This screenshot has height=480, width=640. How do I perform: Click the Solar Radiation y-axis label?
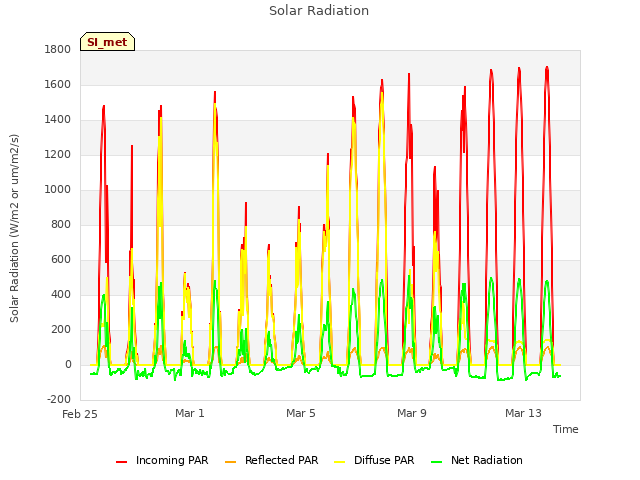point(14,228)
